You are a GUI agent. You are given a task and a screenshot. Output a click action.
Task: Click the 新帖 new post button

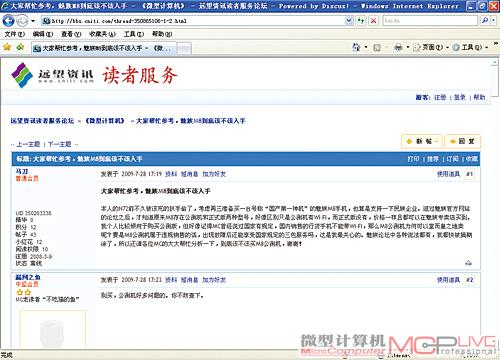[x=422, y=141]
